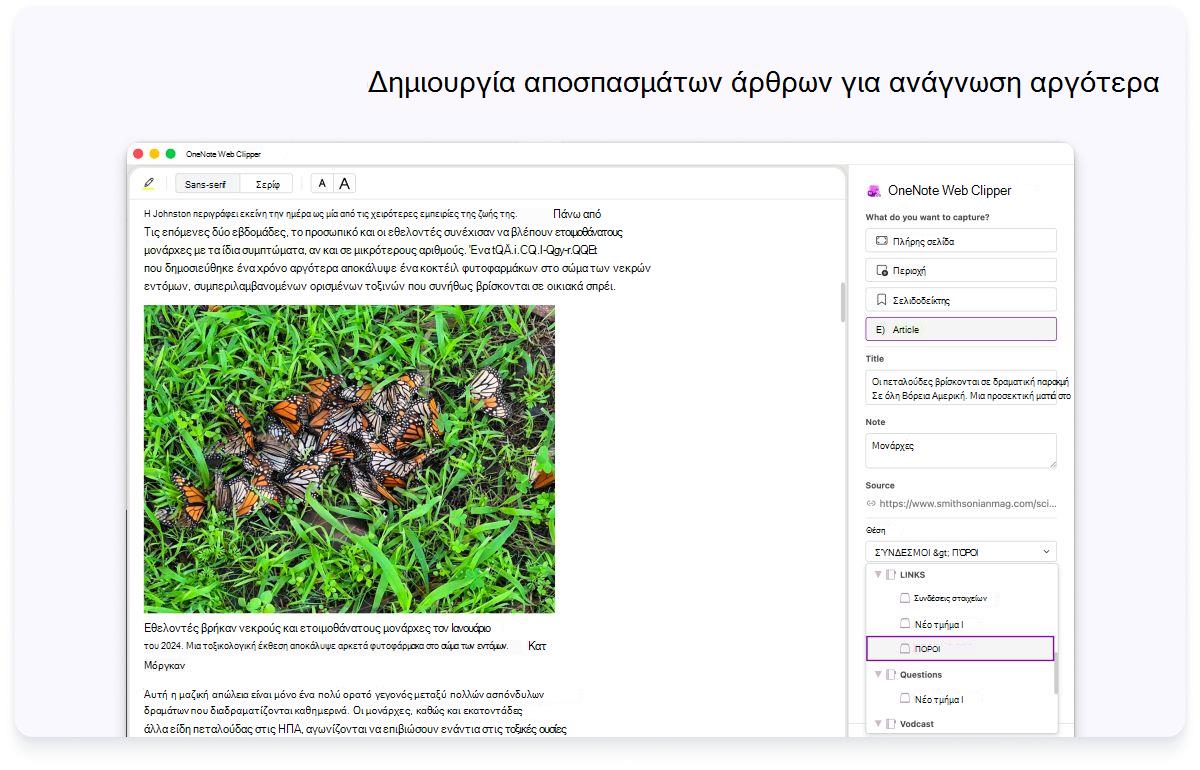This screenshot has height=770, width=1200.
Task: Click the Συνδέσεις στοιχείων section icon
Action: (x=905, y=598)
